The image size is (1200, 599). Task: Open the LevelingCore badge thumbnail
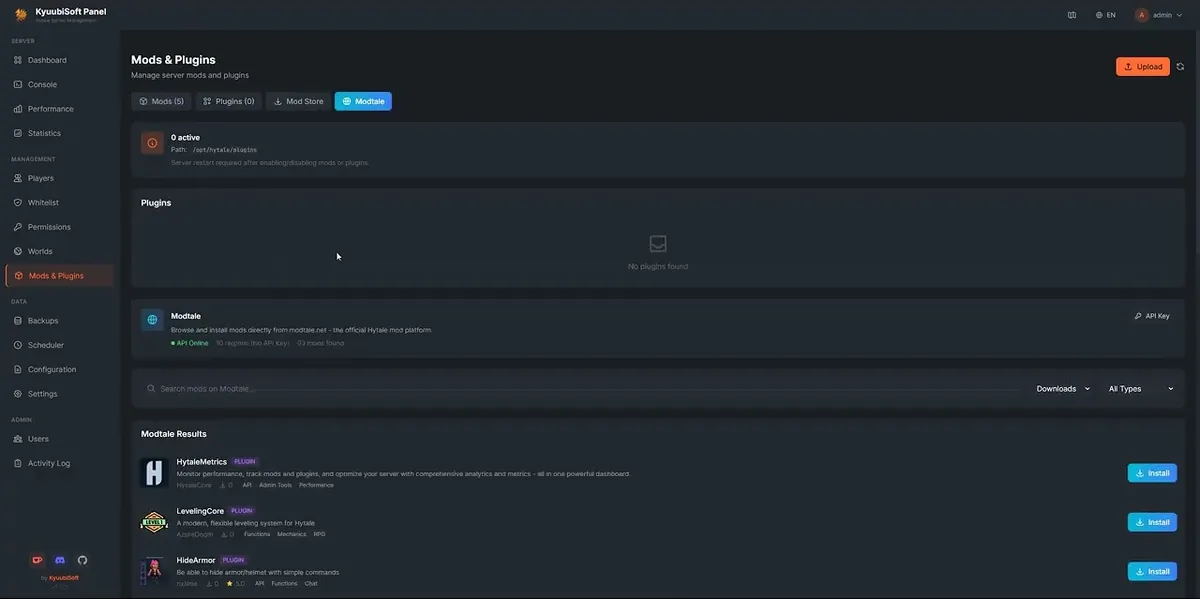154,522
